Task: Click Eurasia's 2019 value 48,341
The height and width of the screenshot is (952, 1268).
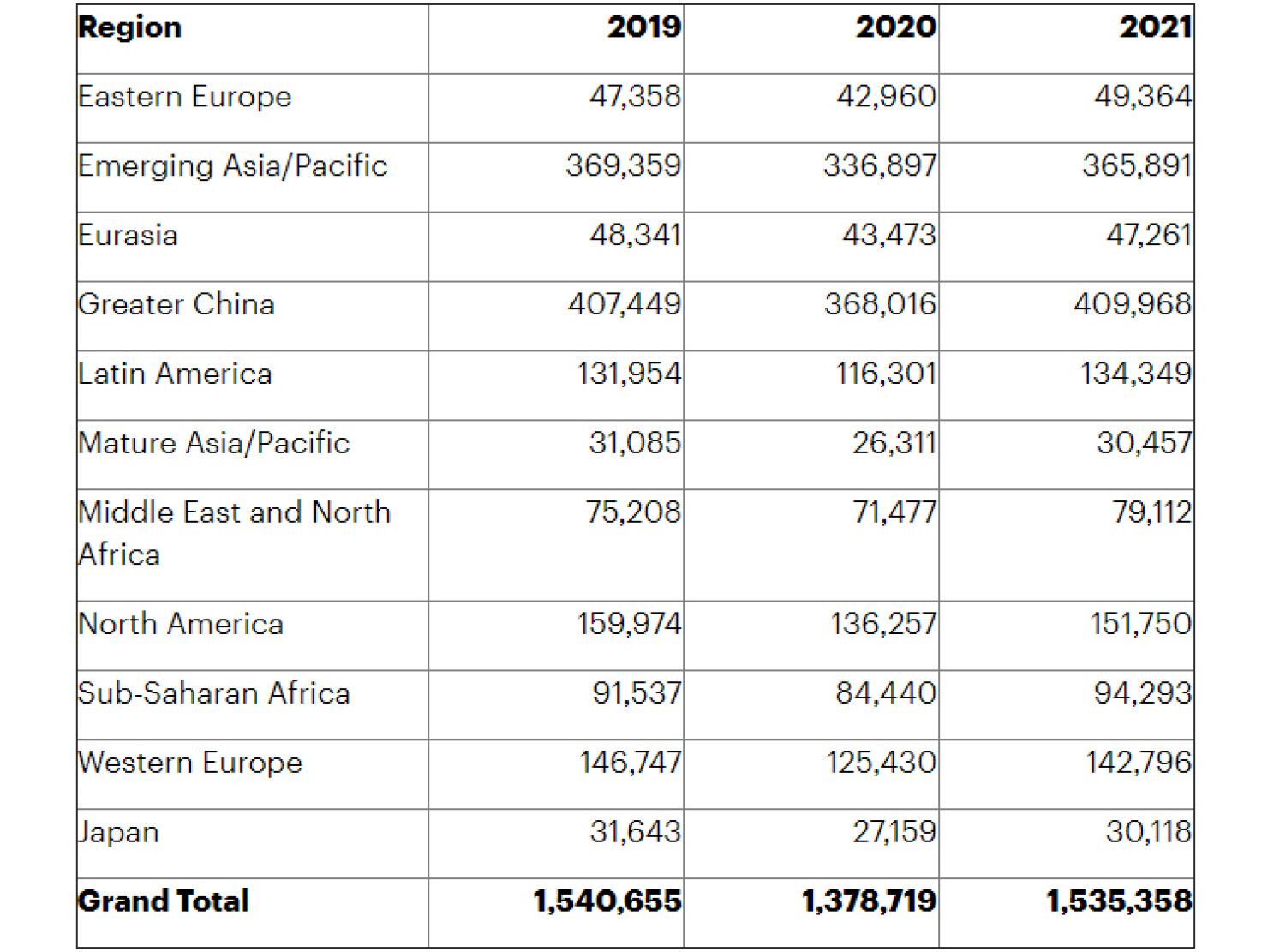Action: point(635,235)
